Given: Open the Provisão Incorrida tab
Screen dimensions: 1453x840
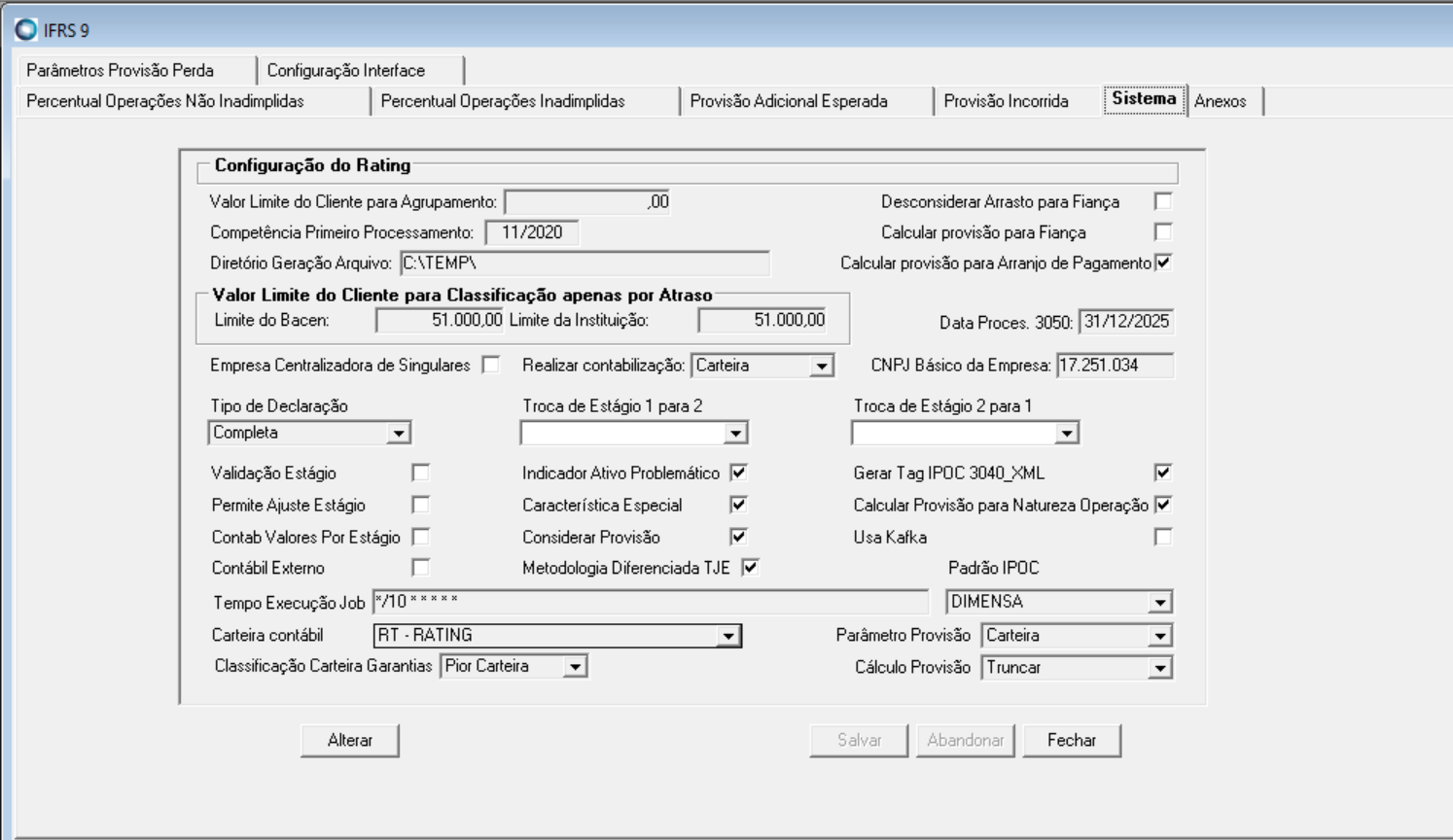Looking at the screenshot, I should pos(1018,101).
